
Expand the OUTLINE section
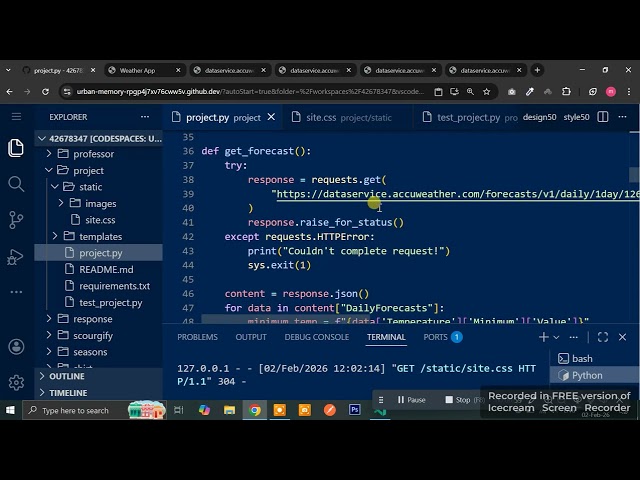[67, 376]
